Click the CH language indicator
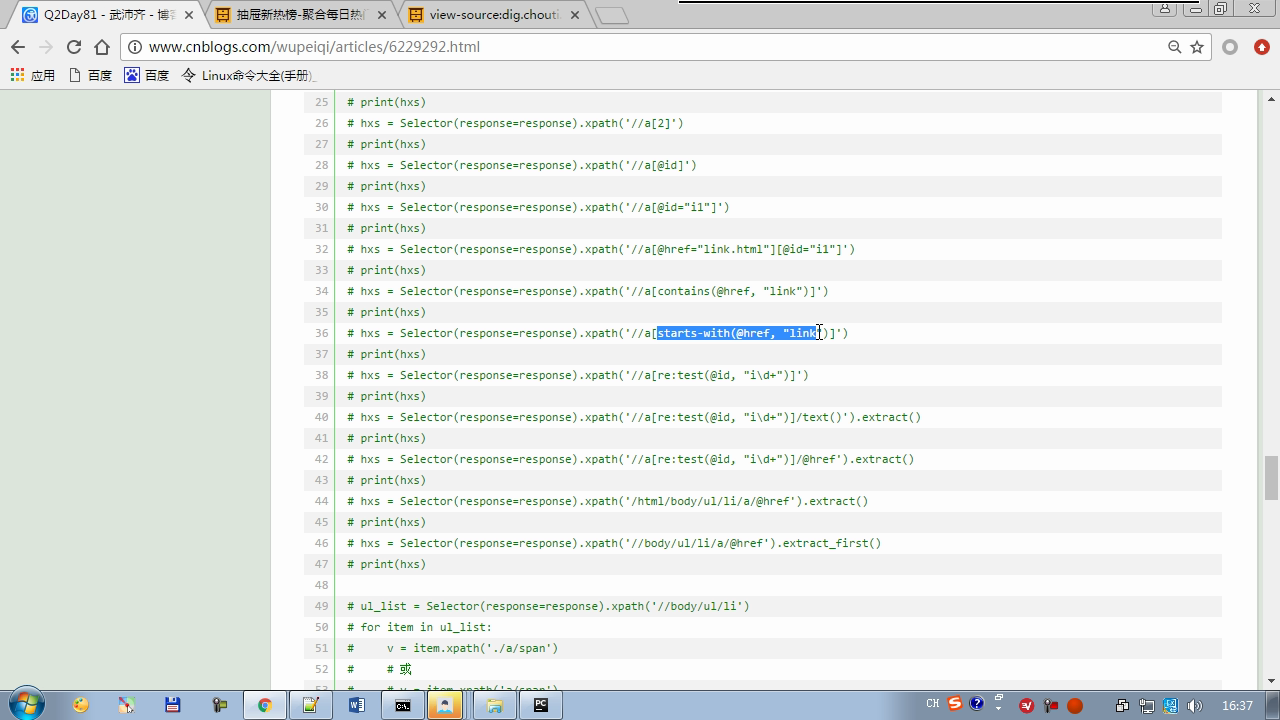1280x720 pixels. pos(933,704)
